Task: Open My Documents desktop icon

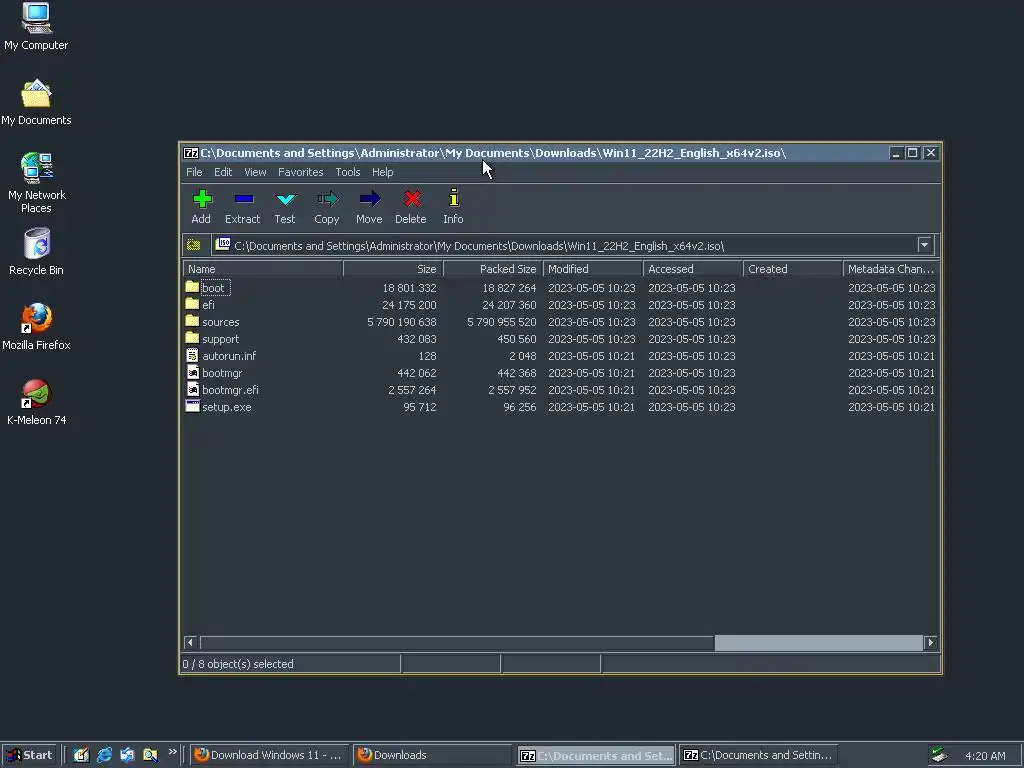Action: [36, 102]
